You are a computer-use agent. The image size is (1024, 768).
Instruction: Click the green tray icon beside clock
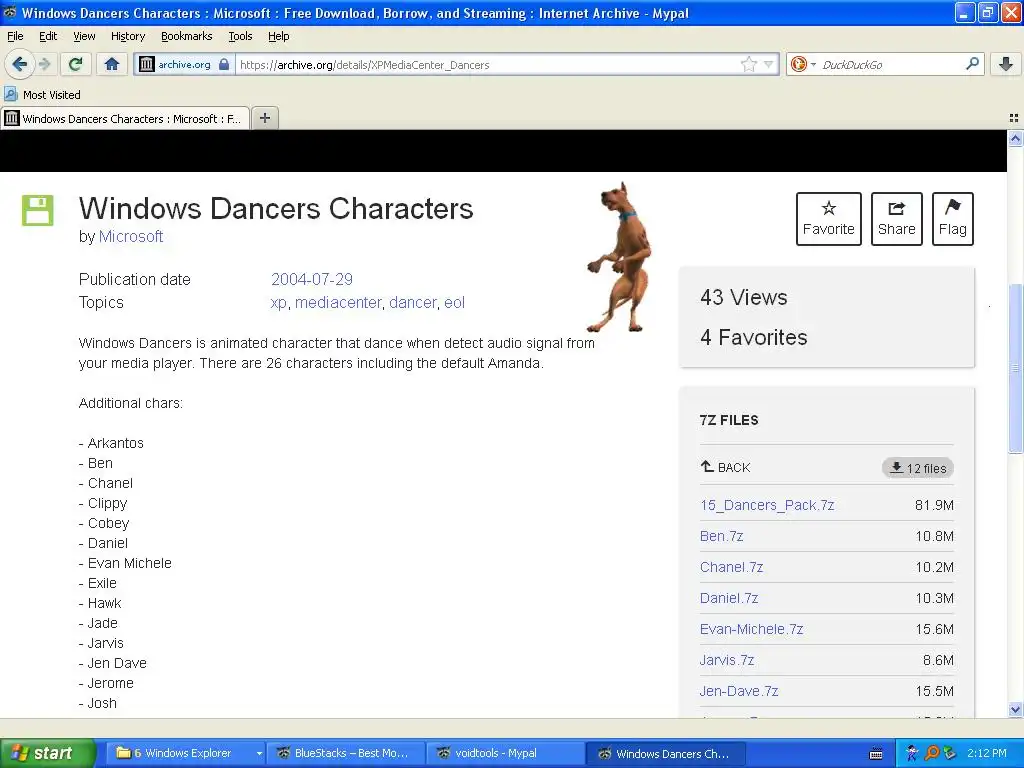coord(950,754)
